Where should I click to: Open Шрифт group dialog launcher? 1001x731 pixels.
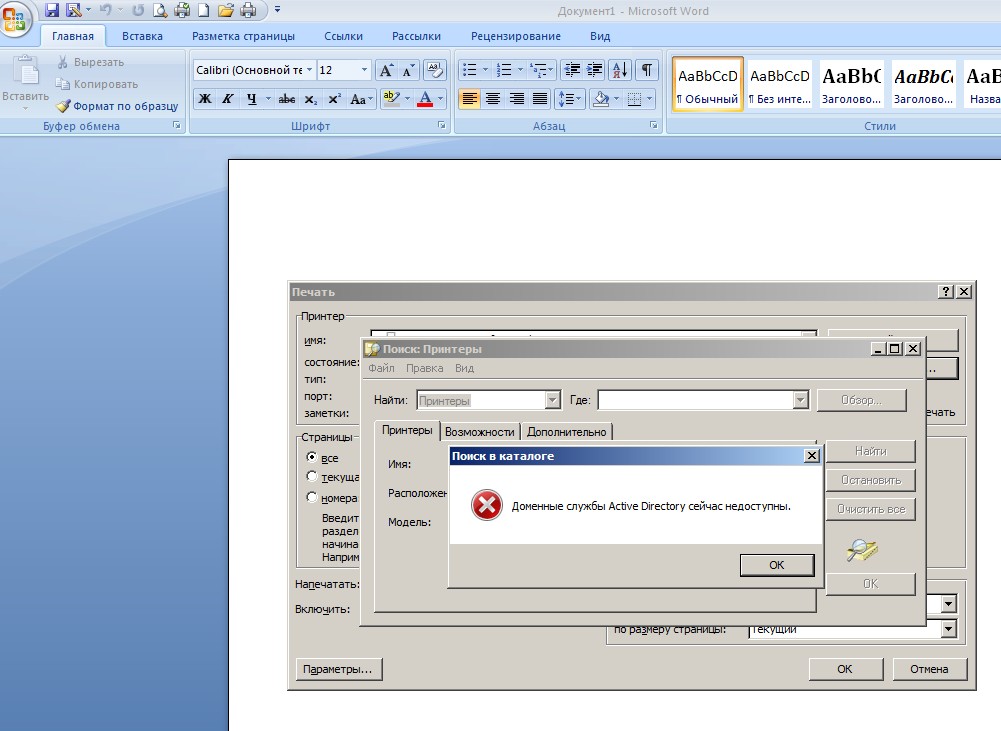click(x=442, y=126)
